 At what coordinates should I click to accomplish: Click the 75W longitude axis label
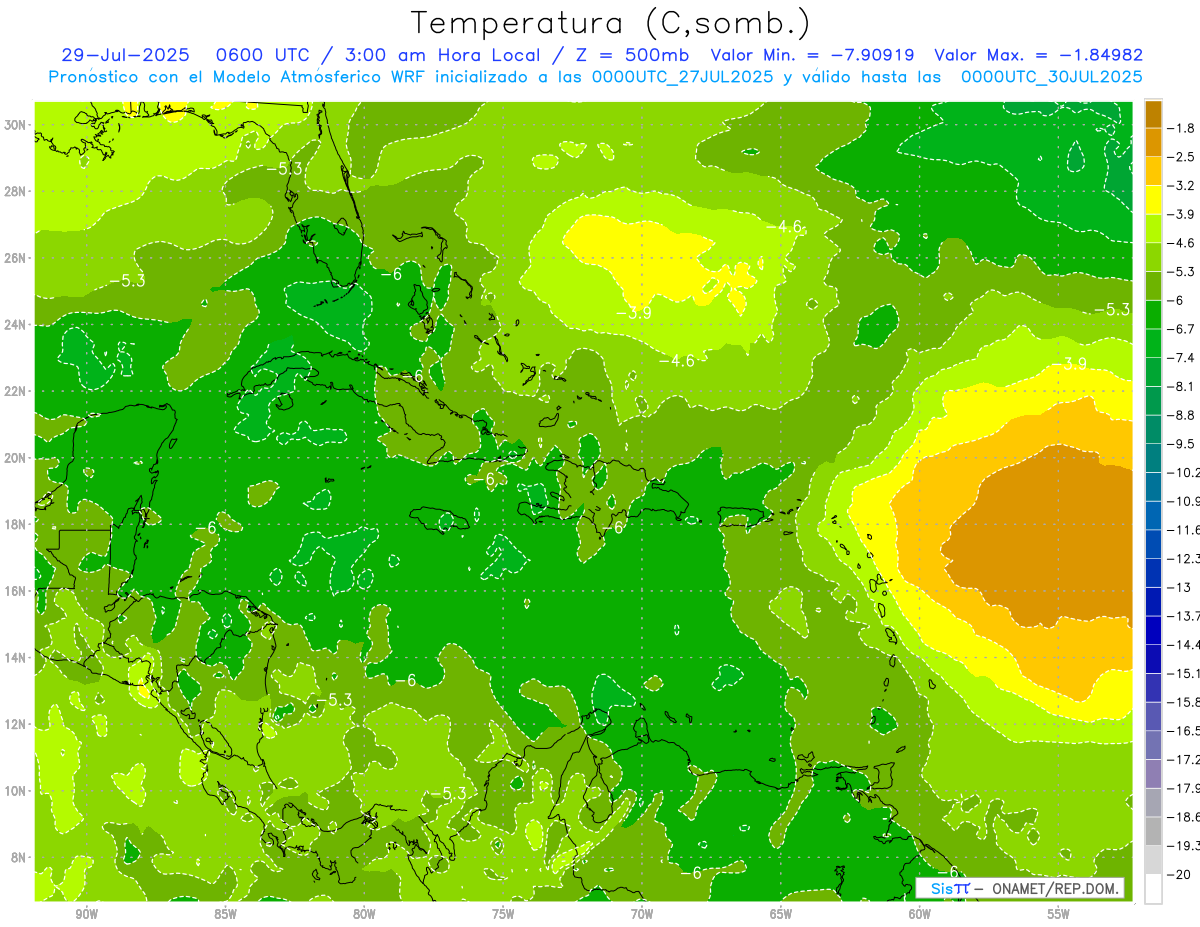tap(503, 914)
